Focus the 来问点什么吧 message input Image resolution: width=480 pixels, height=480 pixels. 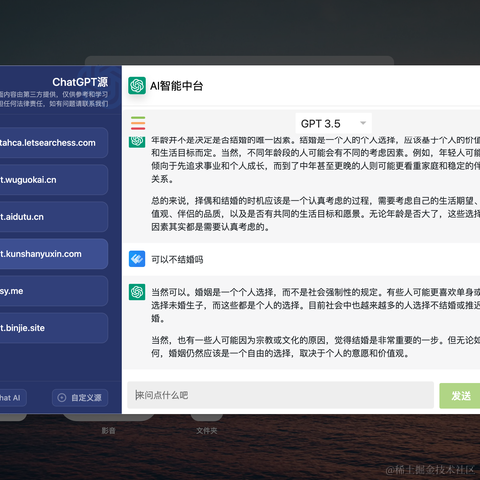coord(280,395)
